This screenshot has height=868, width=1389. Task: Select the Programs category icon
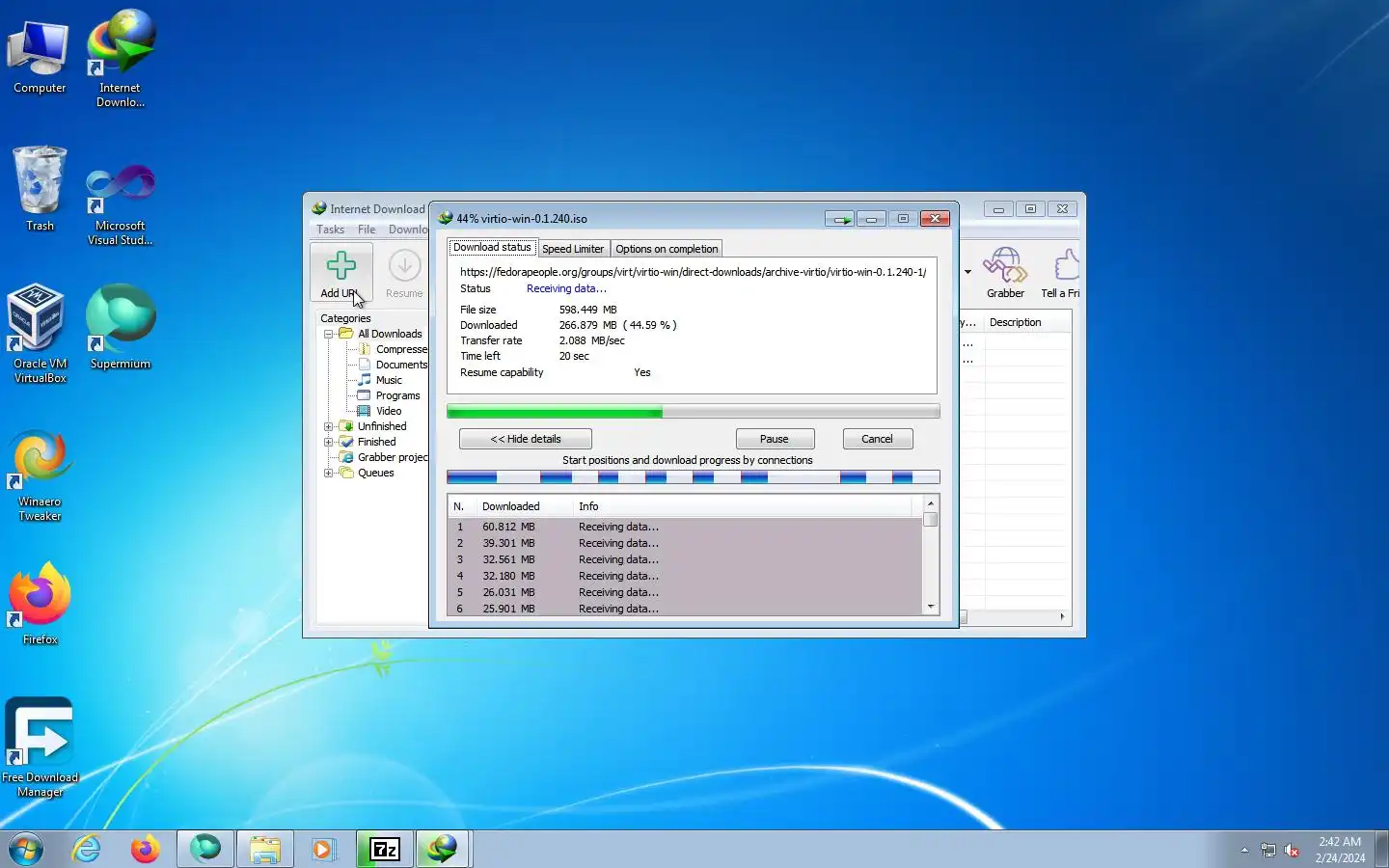tap(365, 395)
